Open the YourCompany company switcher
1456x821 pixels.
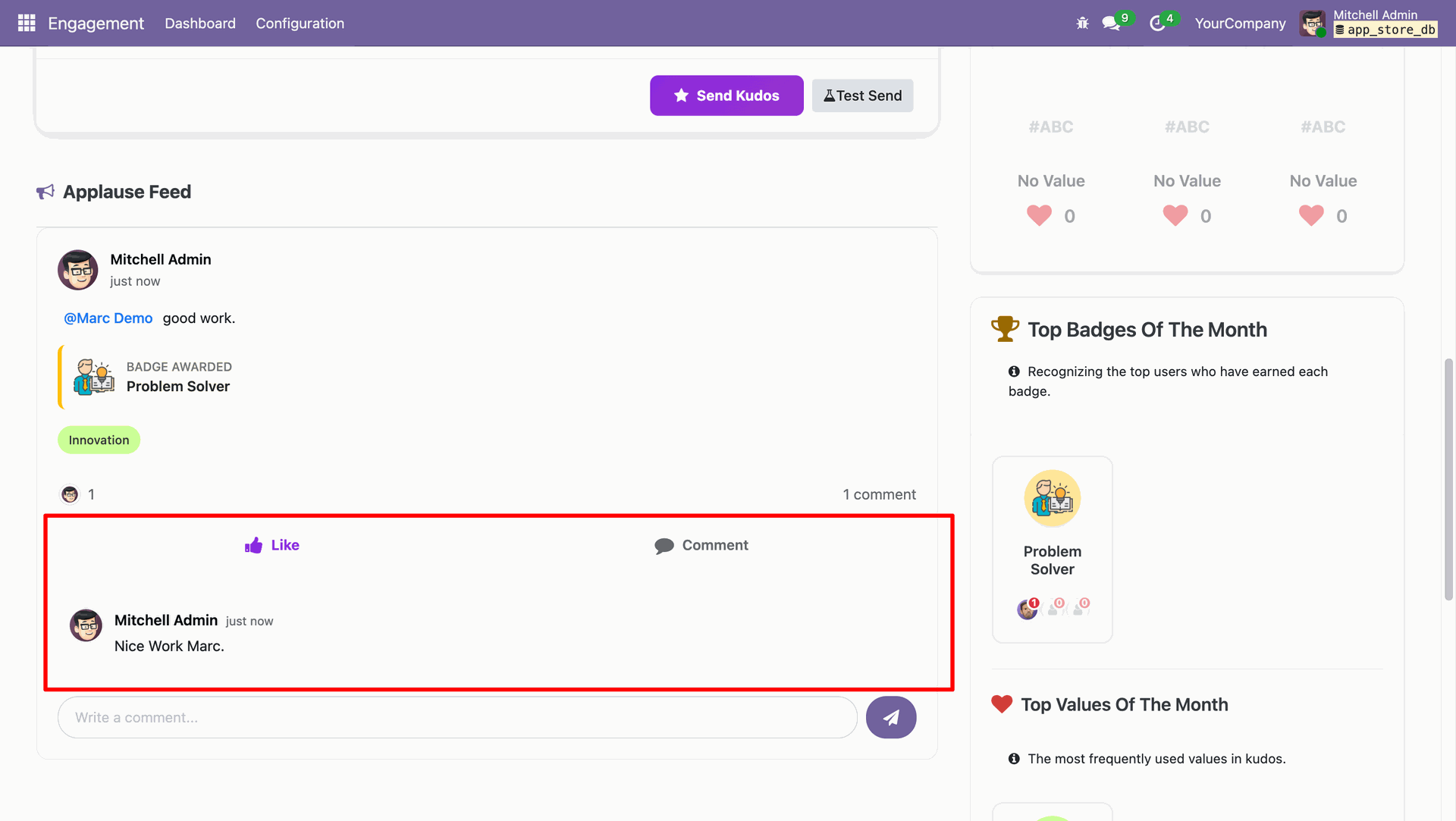(x=1240, y=24)
